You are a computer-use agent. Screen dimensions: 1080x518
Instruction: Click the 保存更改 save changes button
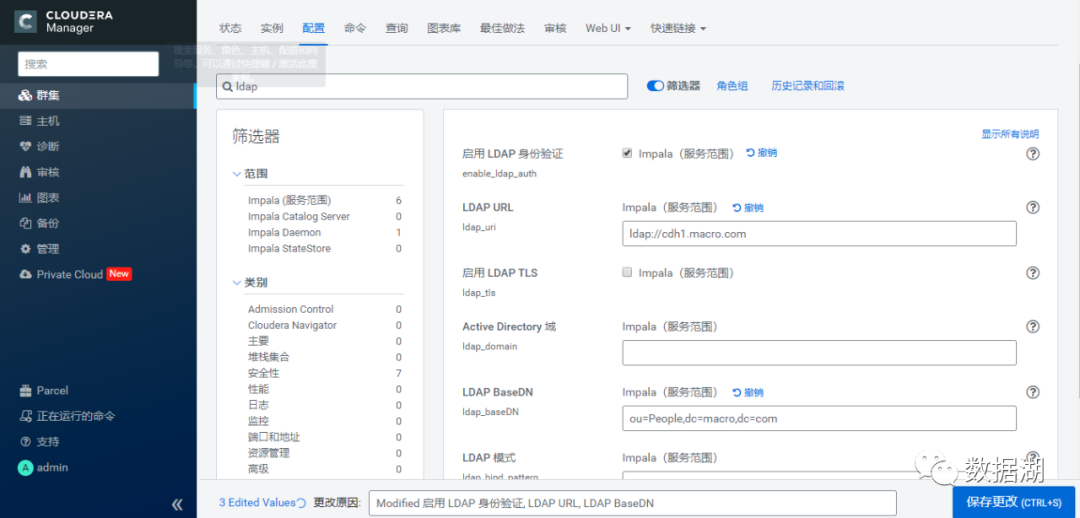(x=1016, y=503)
